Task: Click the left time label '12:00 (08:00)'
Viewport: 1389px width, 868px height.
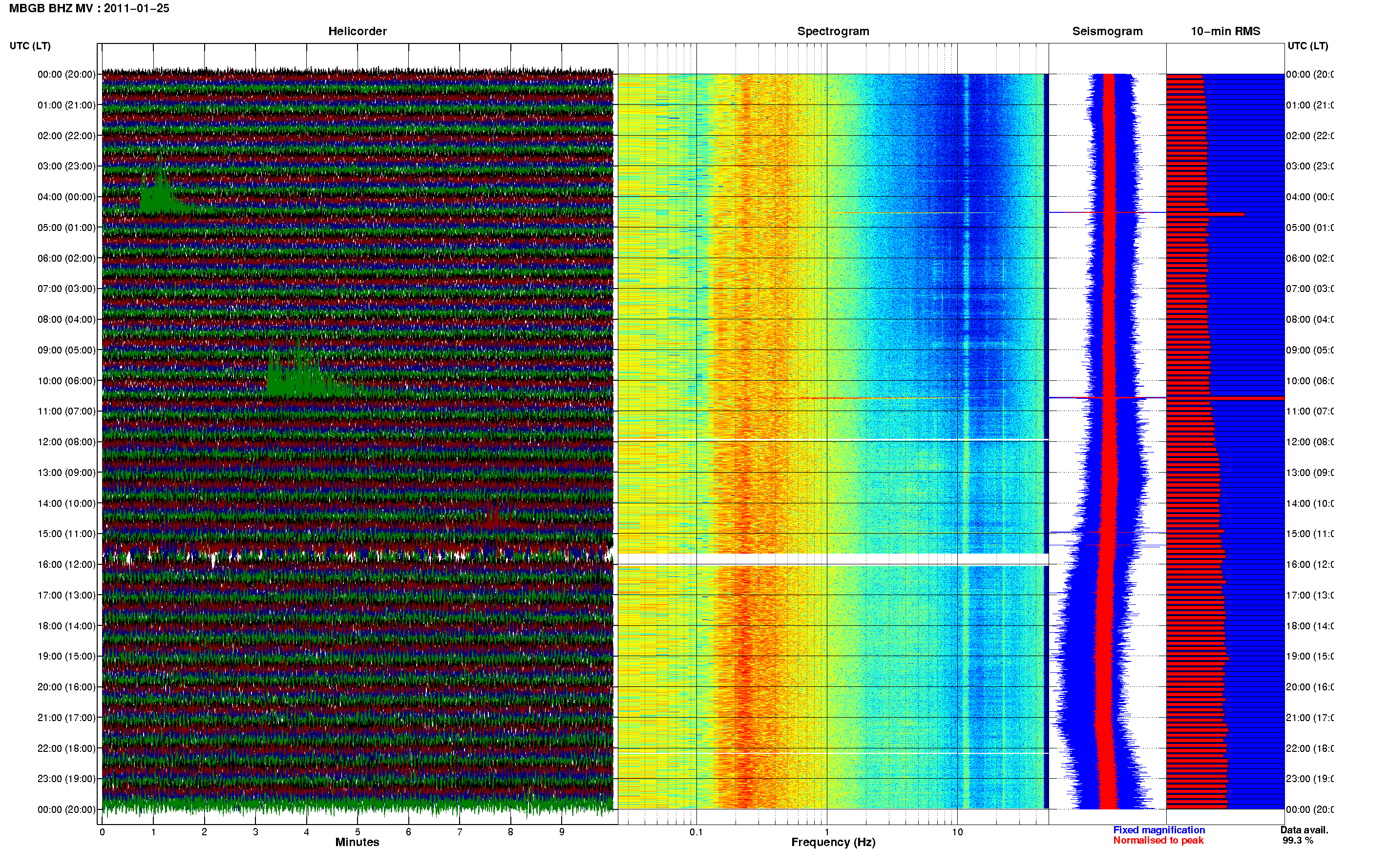Action: 66,442
